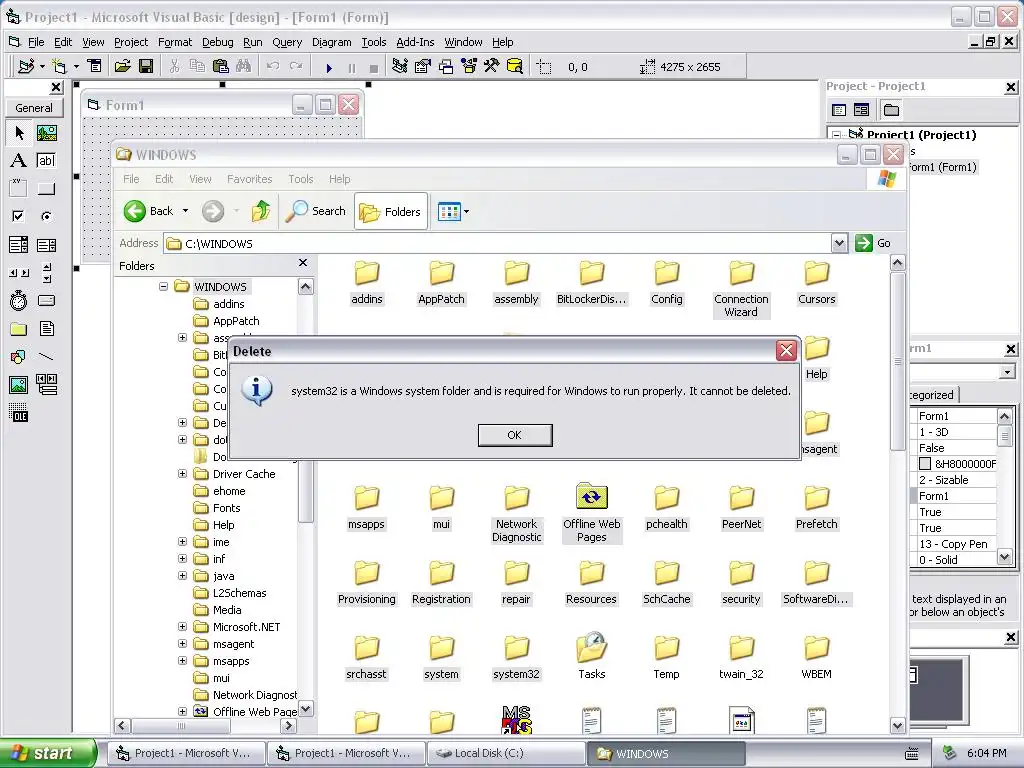Expand the java folder node
Screen dimensions: 1024x768
[182, 576]
